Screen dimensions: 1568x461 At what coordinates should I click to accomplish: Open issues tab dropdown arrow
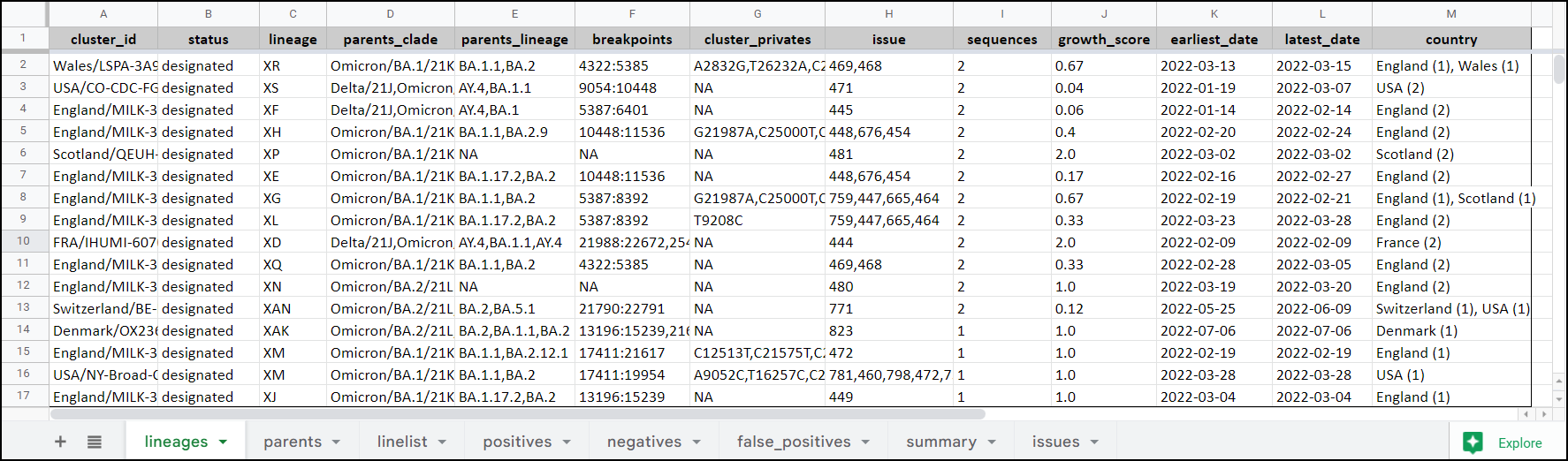1094,442
